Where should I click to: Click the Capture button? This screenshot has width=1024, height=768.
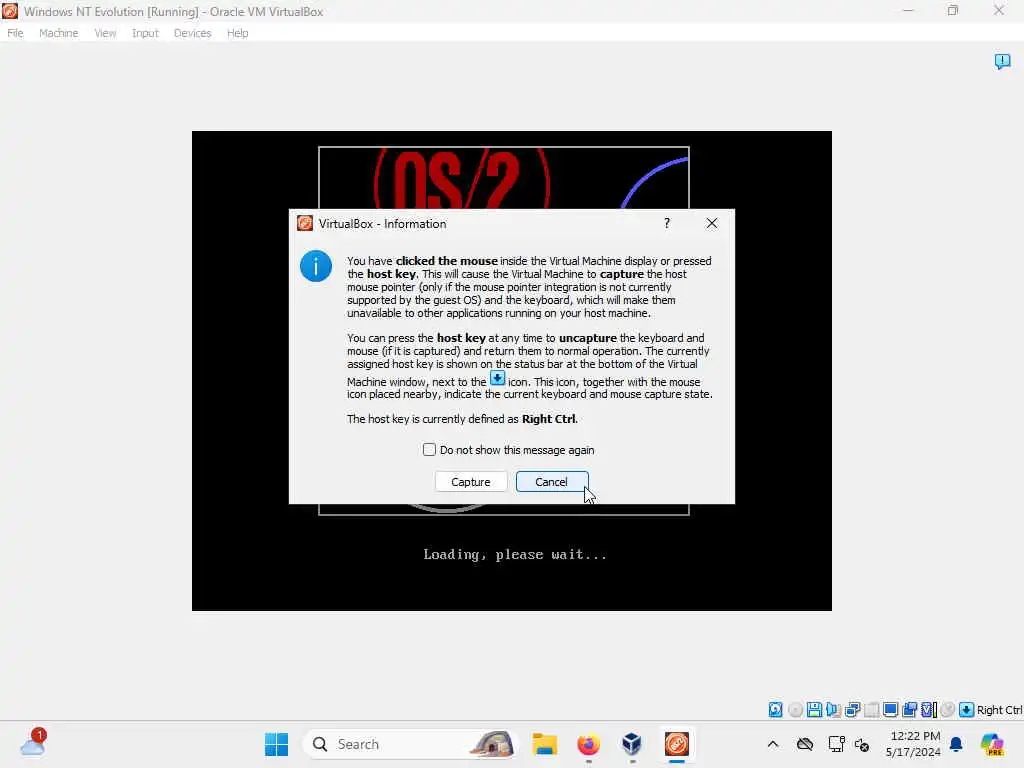pyautogui.click(x=470, y=482)
